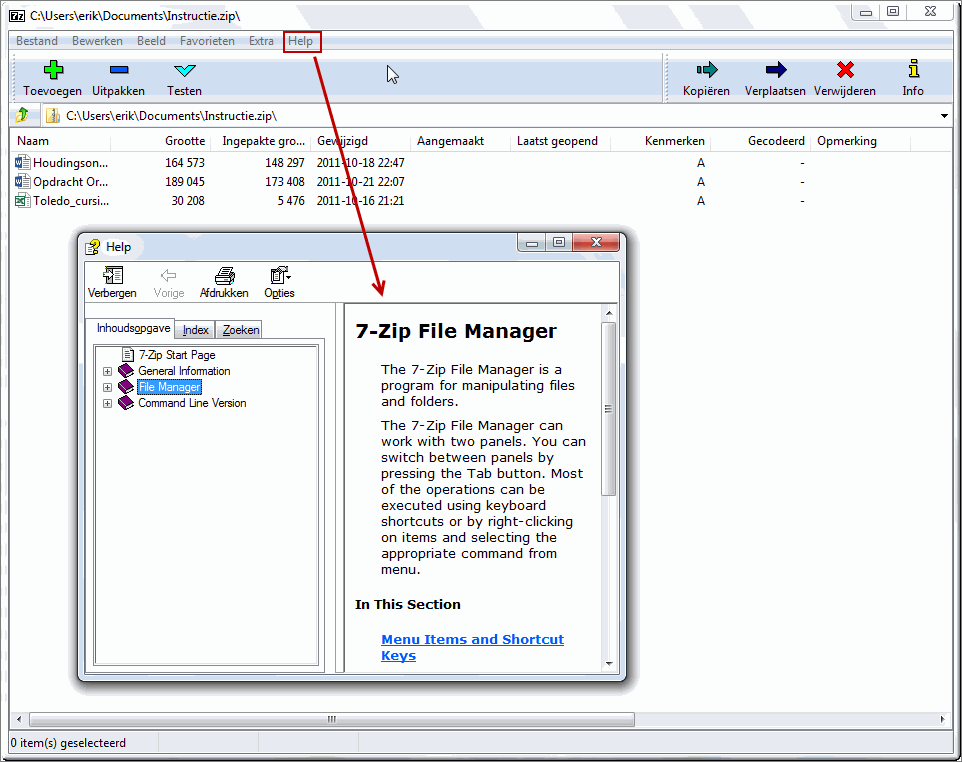962x762 pixels.
Task: Open the Extra menu
Action: click(x=261, y=41)
